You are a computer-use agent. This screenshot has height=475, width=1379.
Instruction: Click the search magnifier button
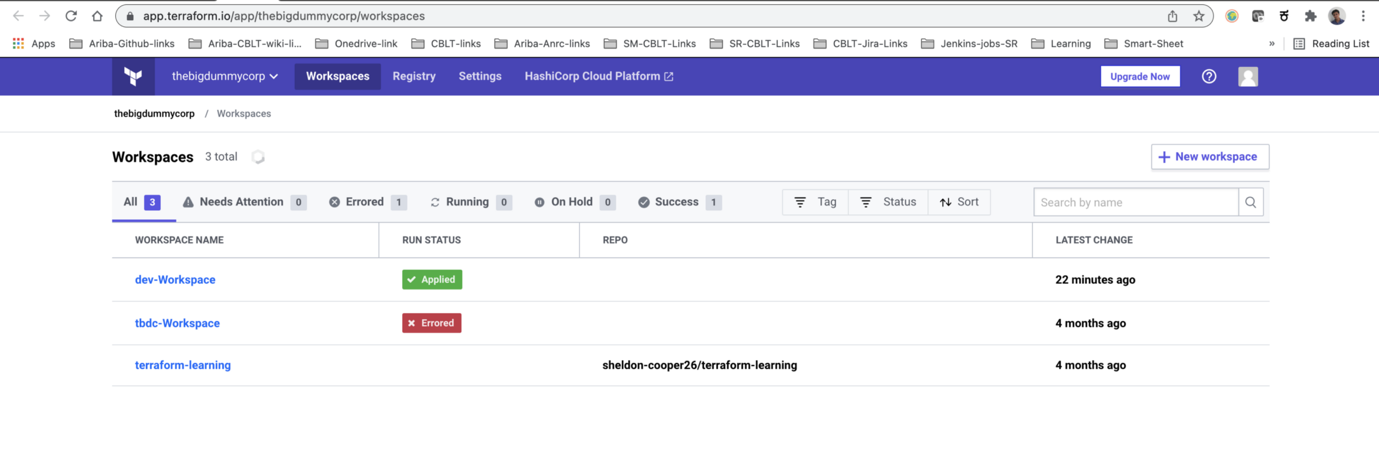[x=1251, y=202]
